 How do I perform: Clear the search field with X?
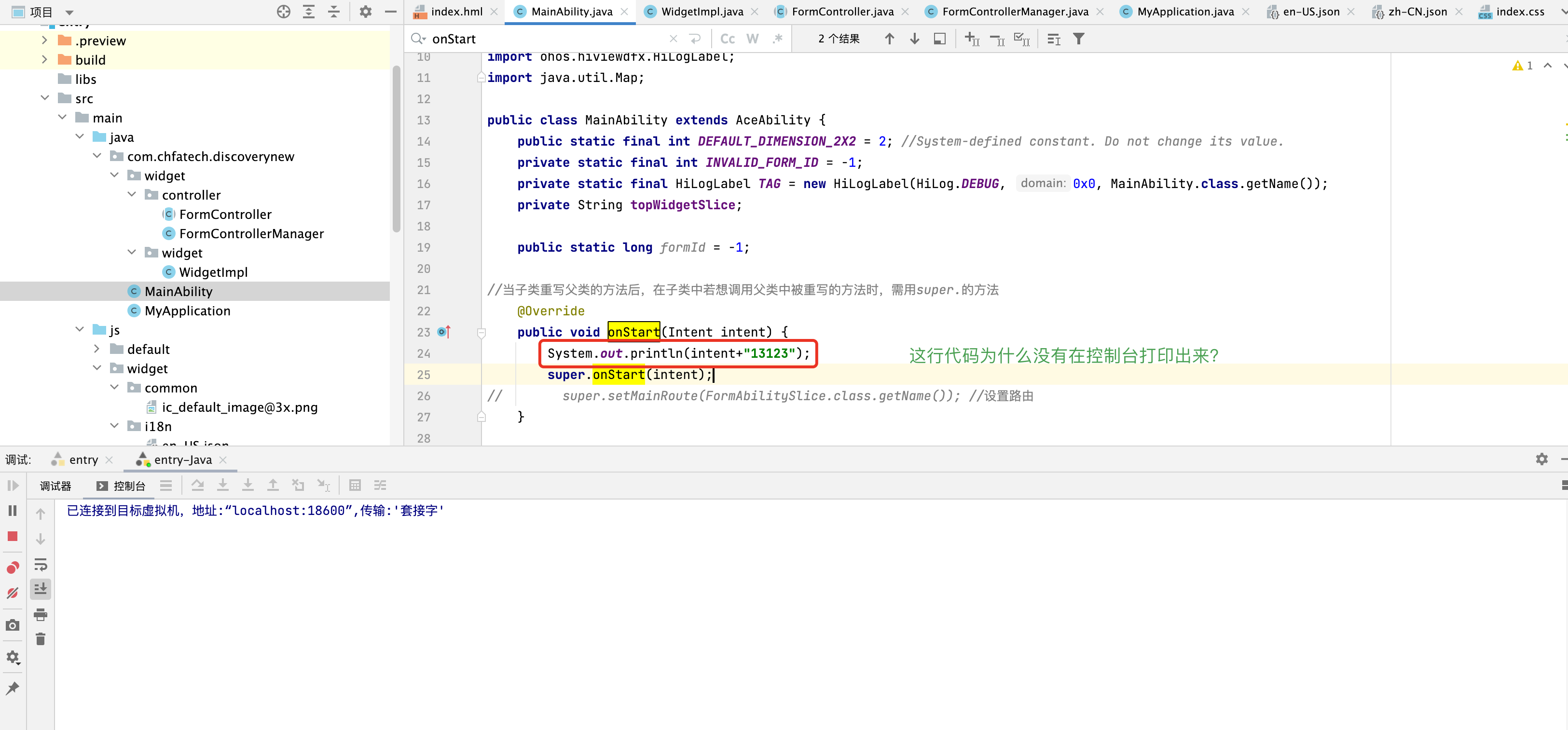tap(673, 39)
